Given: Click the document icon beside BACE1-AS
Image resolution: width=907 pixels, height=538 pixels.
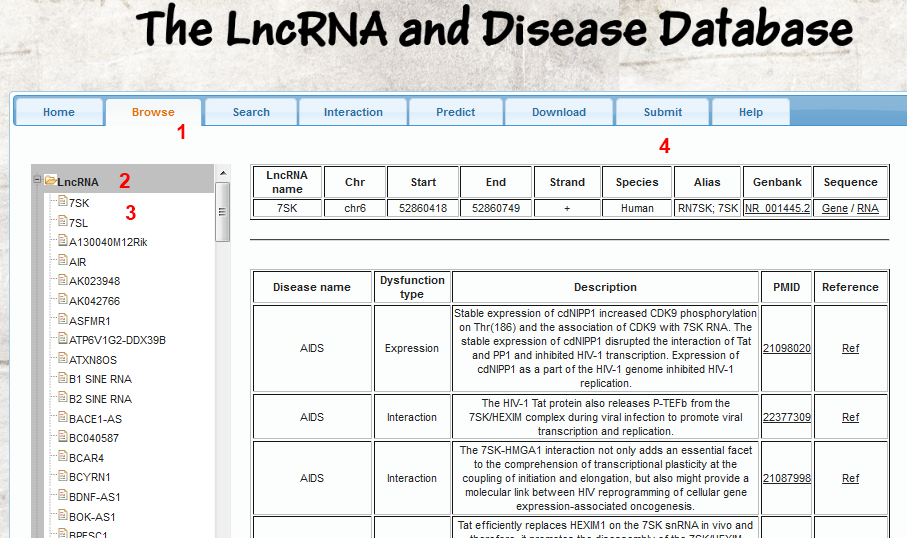Looking at the screenshot, I should point(62,418).
